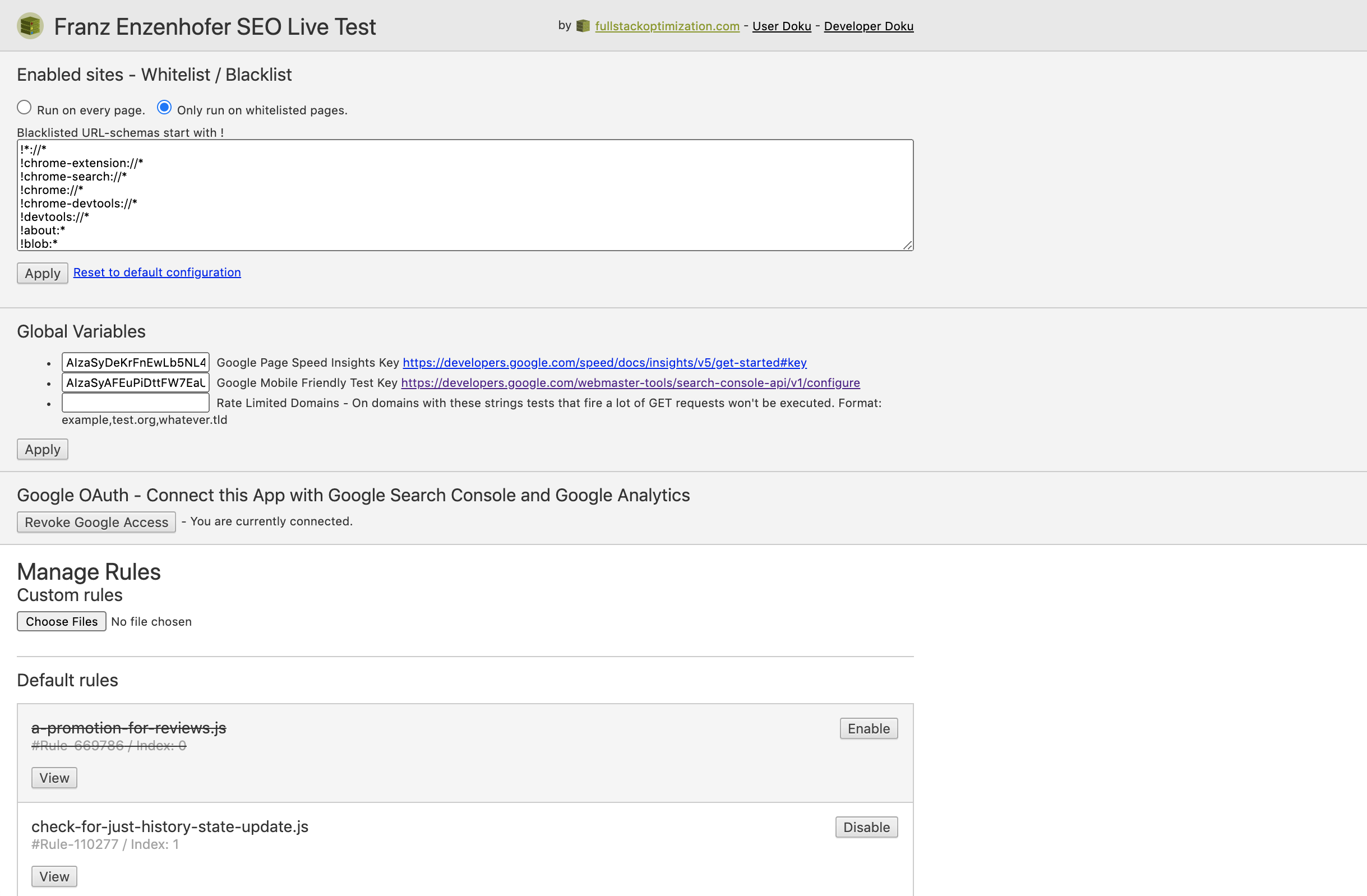Click the Franz Enzenhofer SEO Live Test logo
The height and width of the screenshot is (896, 1367).
[30, 25]
